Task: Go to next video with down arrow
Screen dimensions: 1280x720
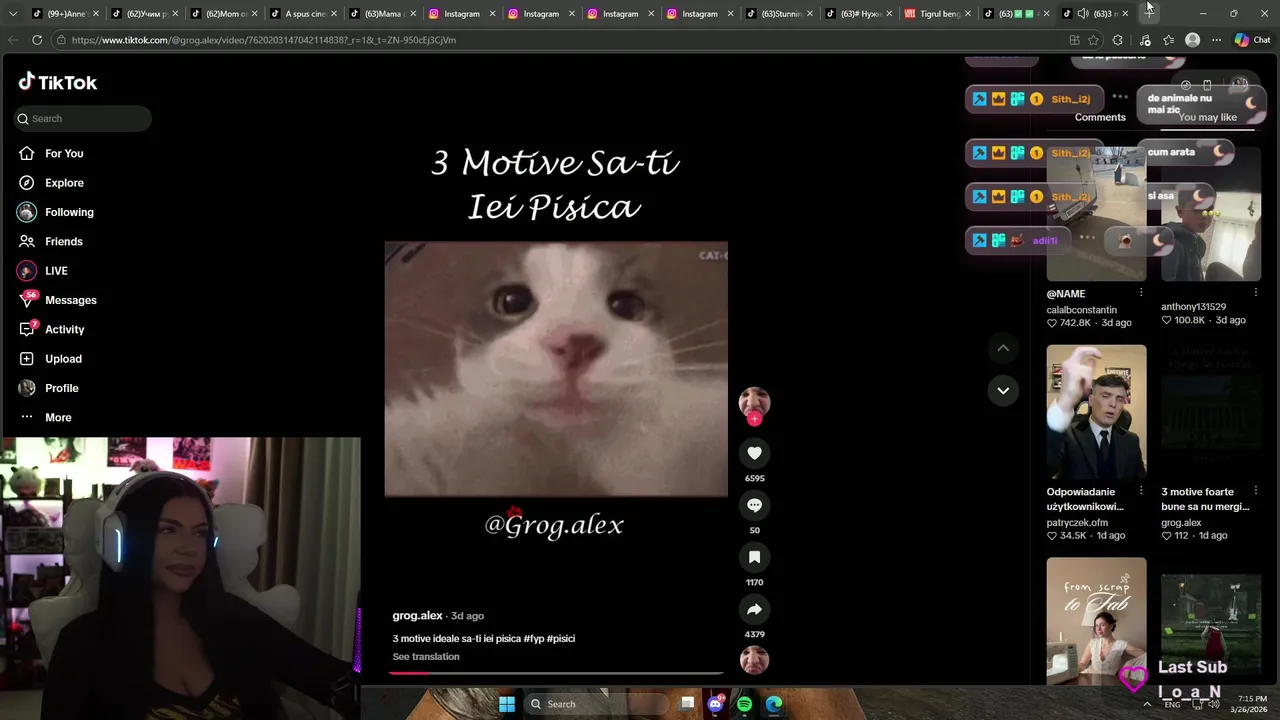Action: tap(1003, 390)
